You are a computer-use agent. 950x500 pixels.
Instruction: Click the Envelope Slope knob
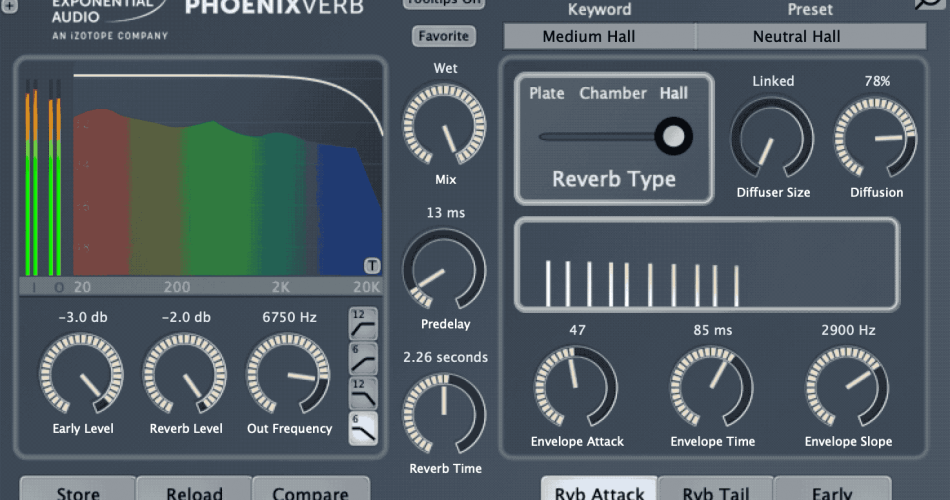847,387
